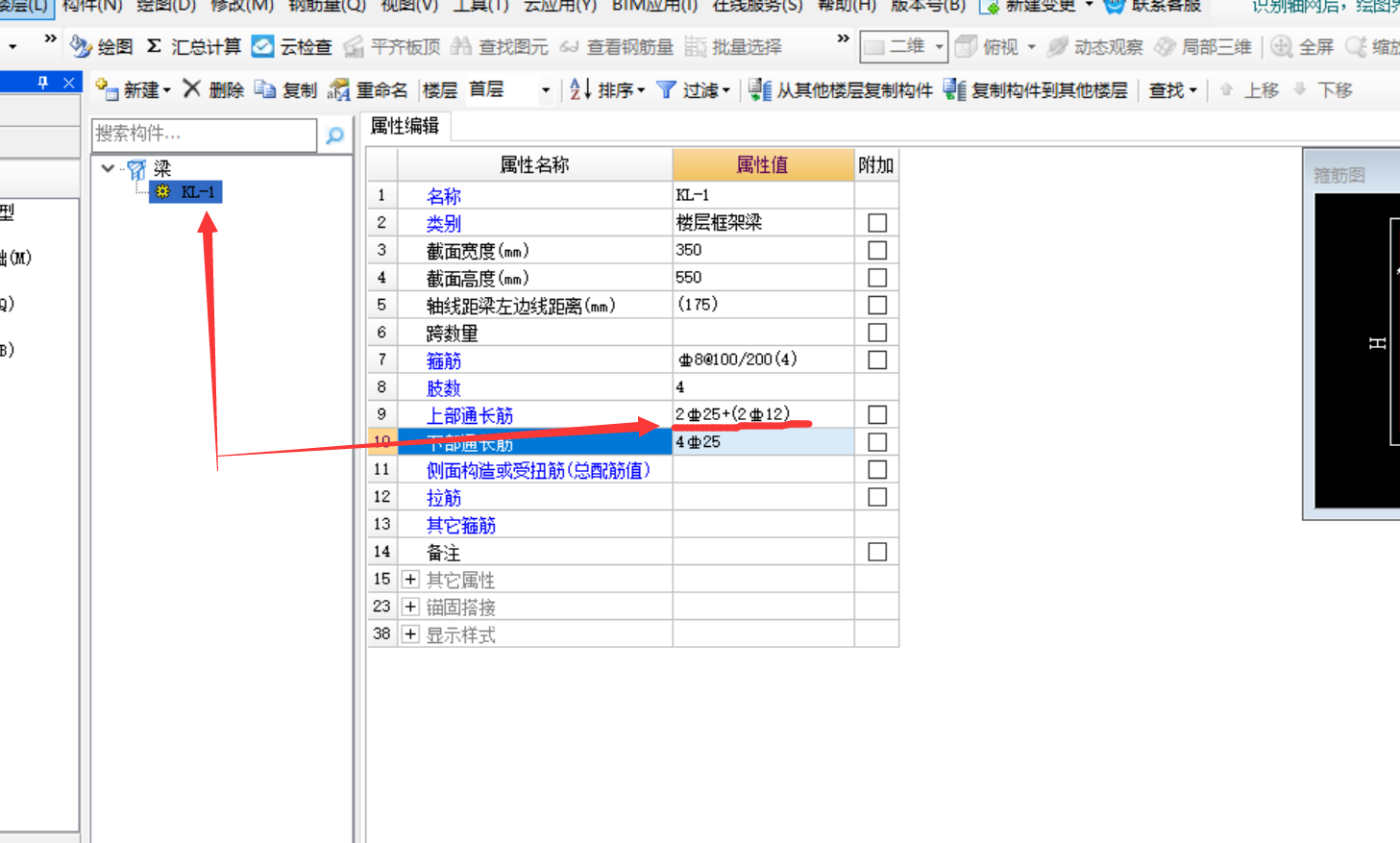Click 属性值 column header
Image resolution: width=1400 pixels, height=843 pixels.
[x=763, y=164]
